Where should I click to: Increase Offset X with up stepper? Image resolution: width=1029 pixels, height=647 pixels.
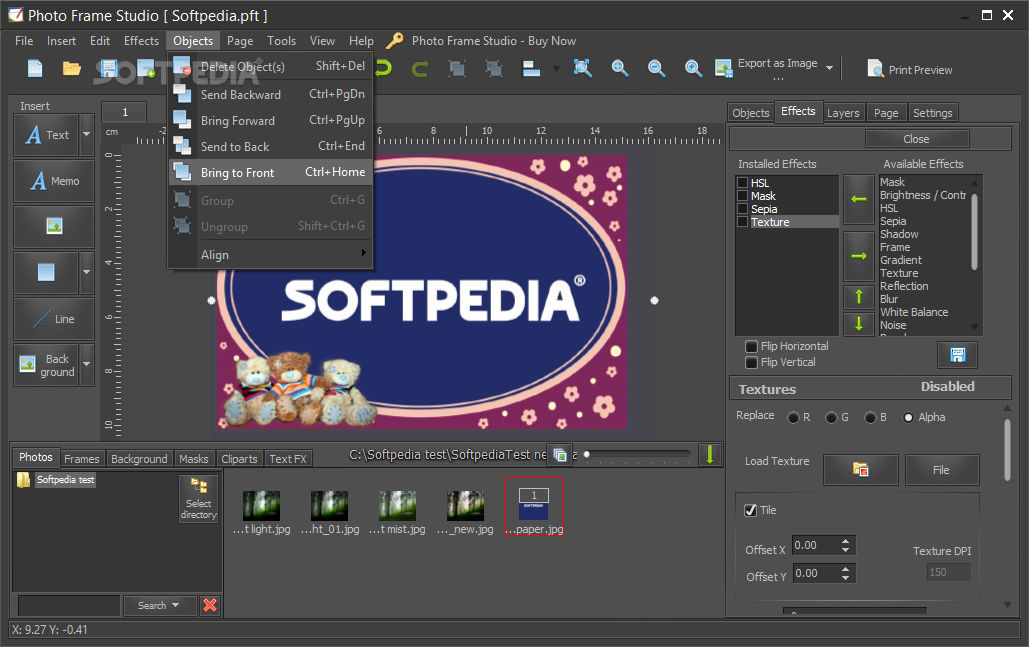pyautogui.click(x=845, y=541)
